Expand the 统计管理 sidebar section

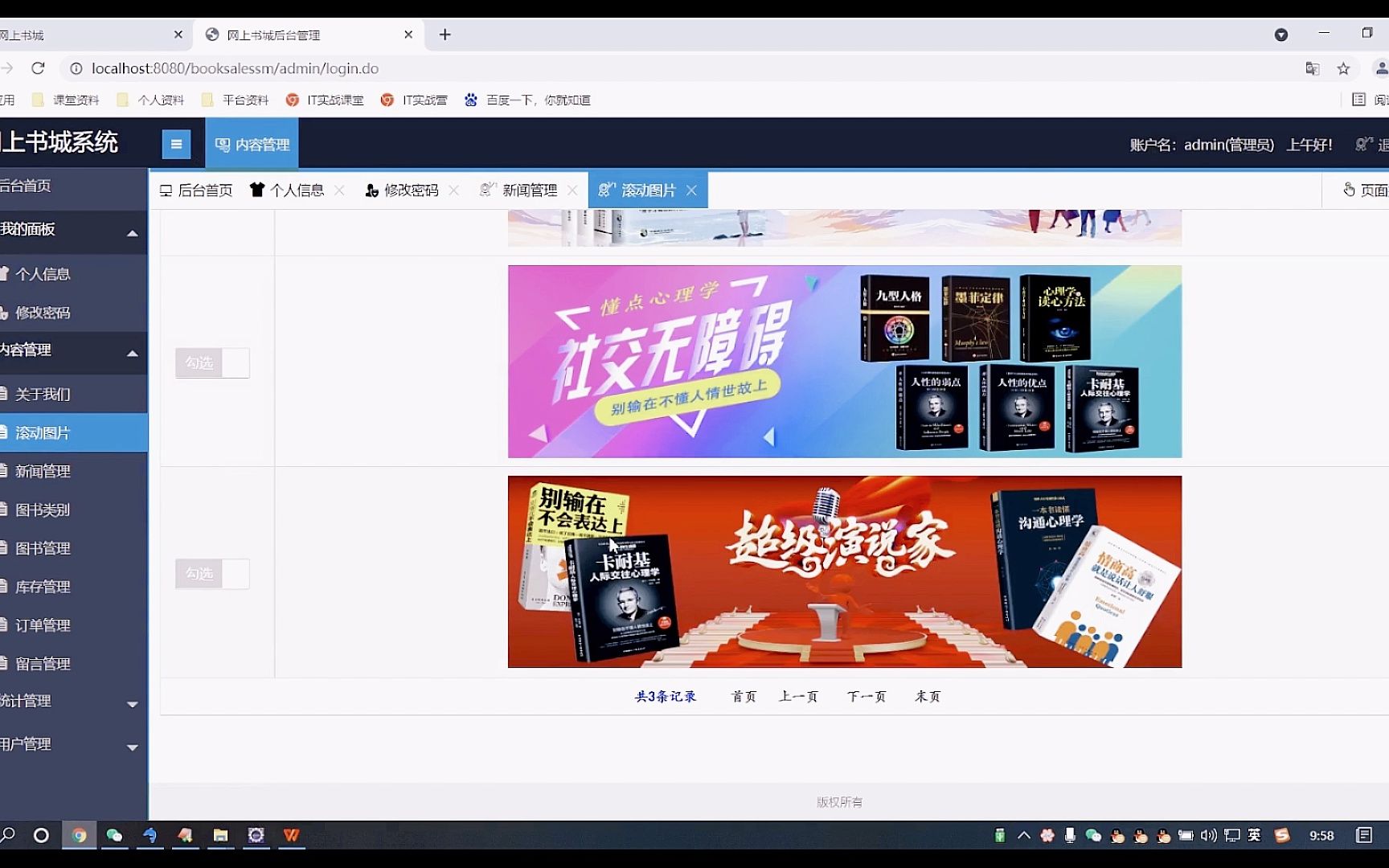pyautogui.click(x=73, y=702)
